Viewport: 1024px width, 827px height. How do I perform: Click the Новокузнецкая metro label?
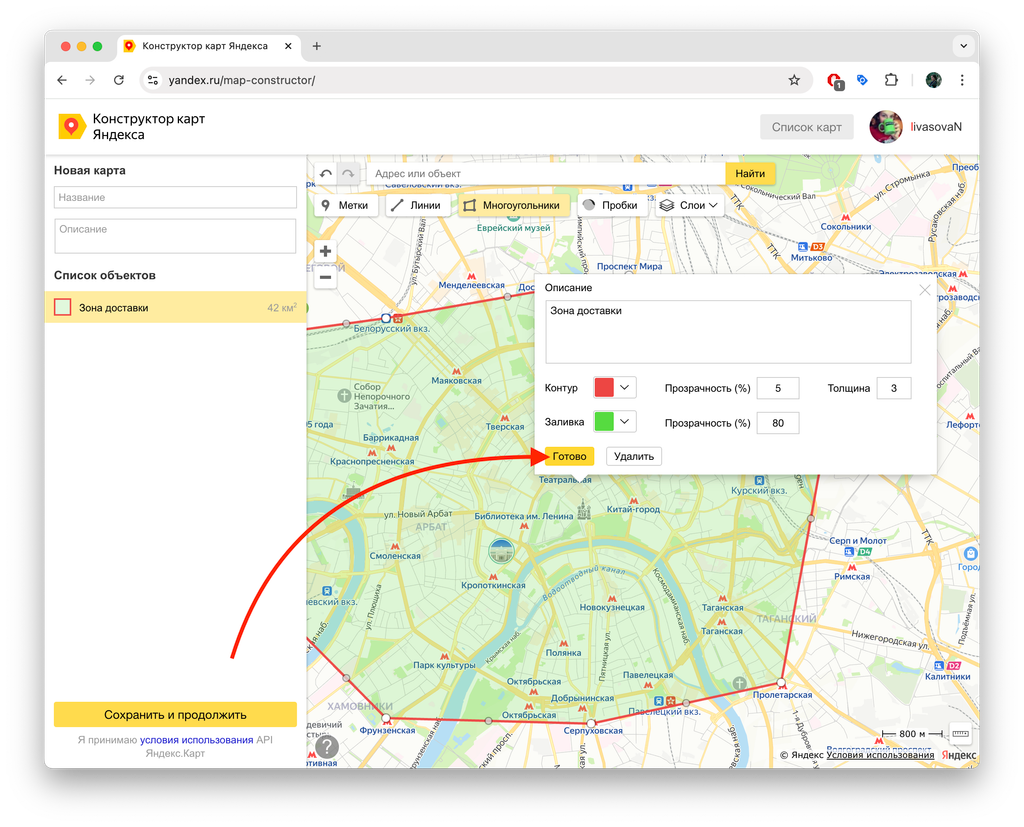pos(612,608)
